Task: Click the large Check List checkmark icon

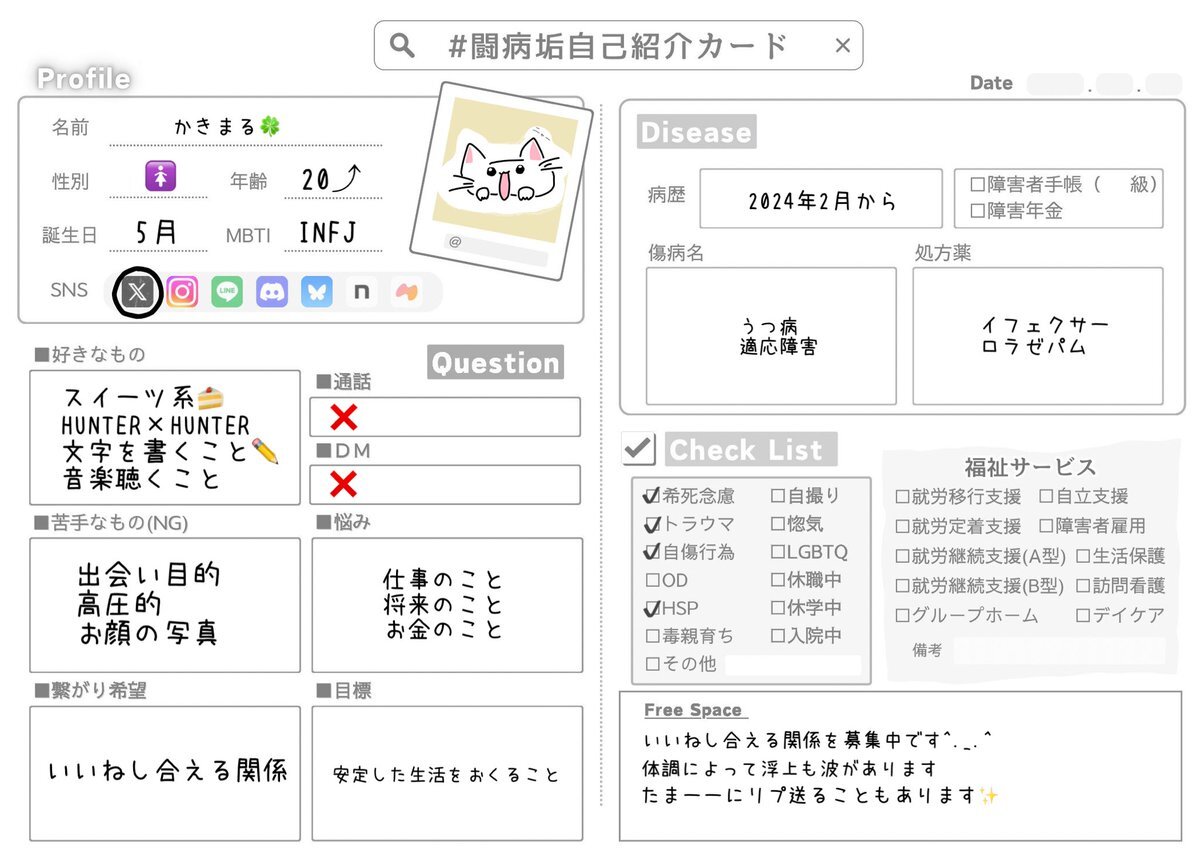Action: [638, 449]
